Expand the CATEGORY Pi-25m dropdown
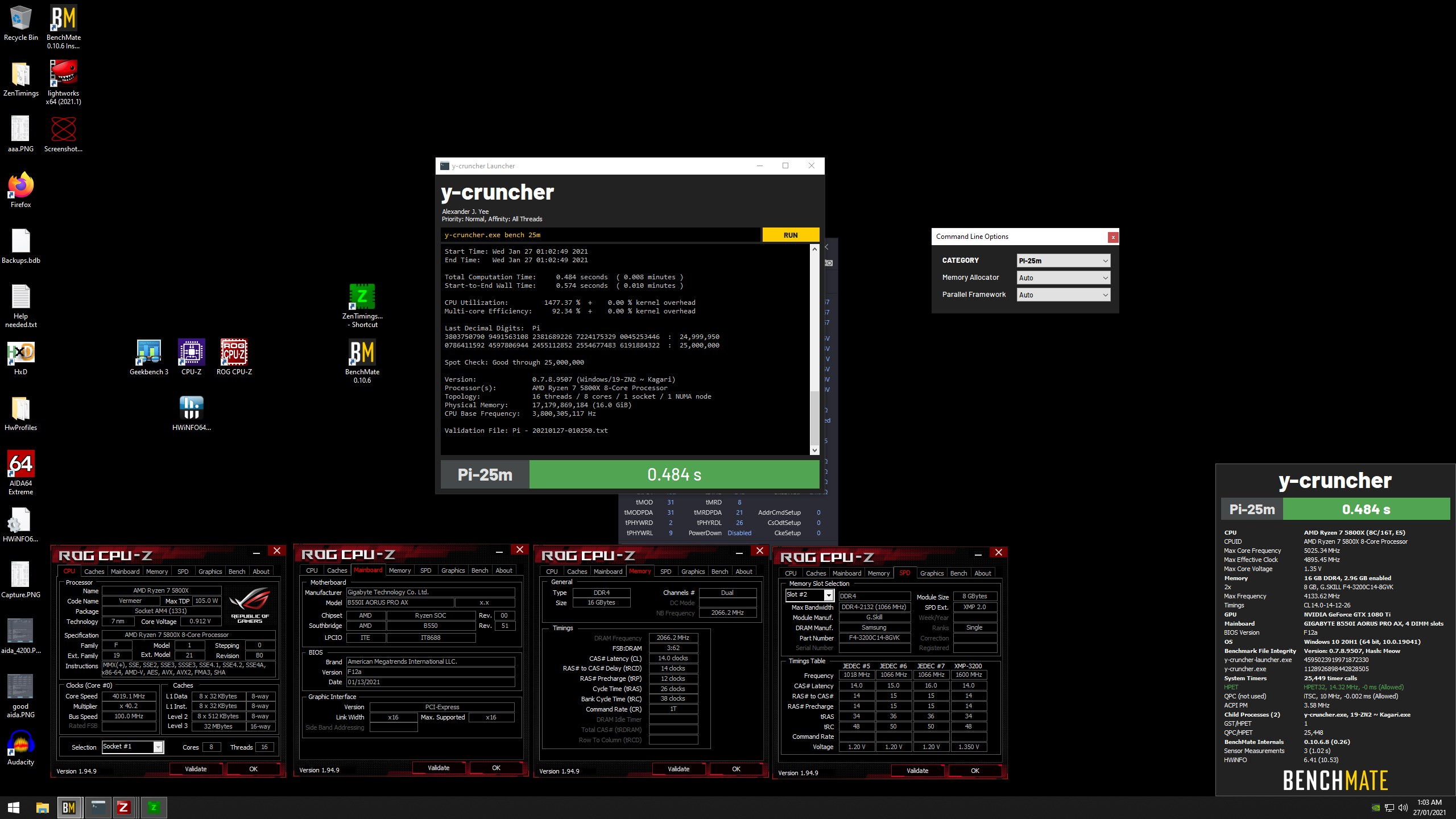The image size is (1456, 819). click(1063, 260)
